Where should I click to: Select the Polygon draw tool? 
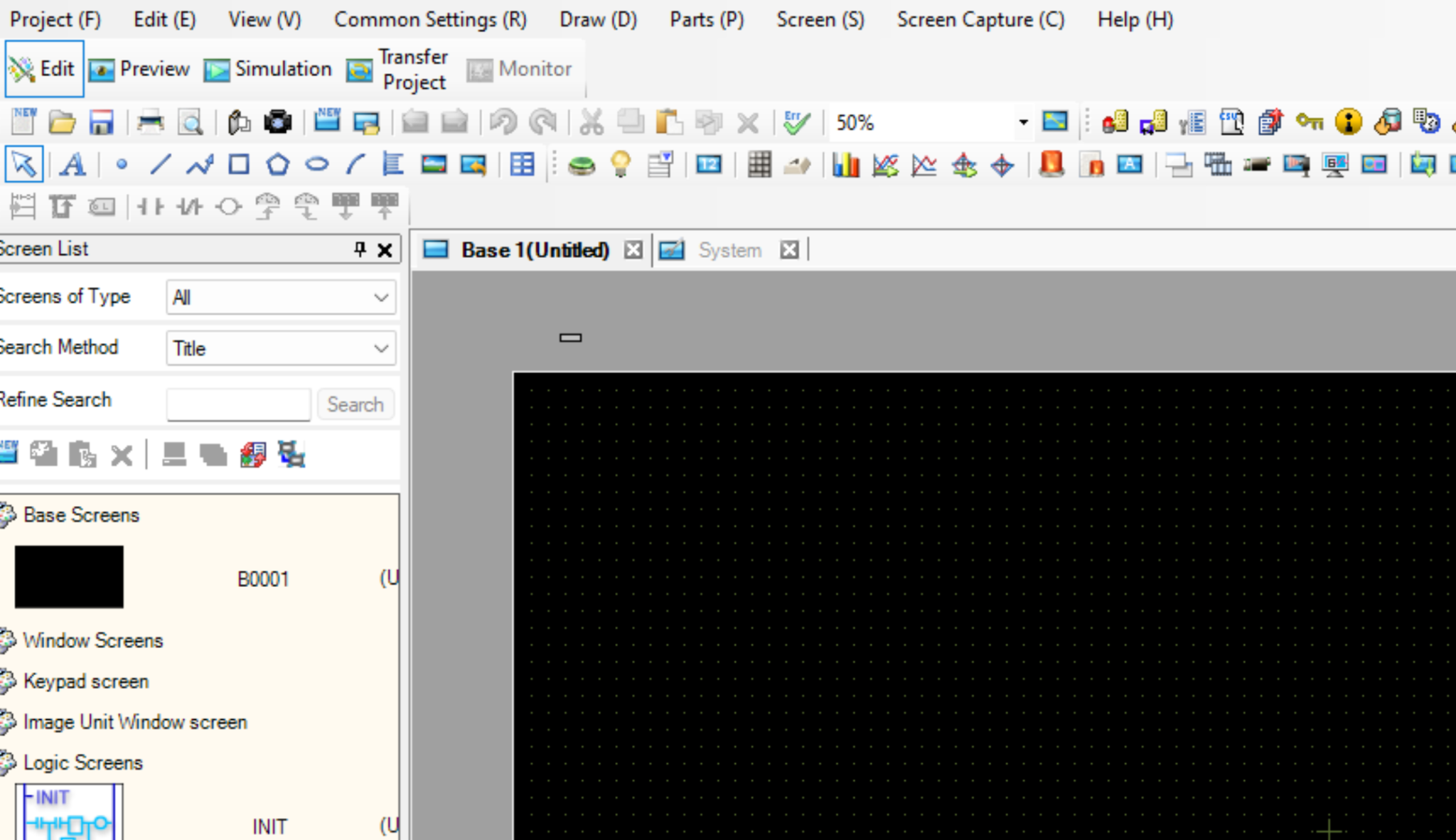(277, 165)
